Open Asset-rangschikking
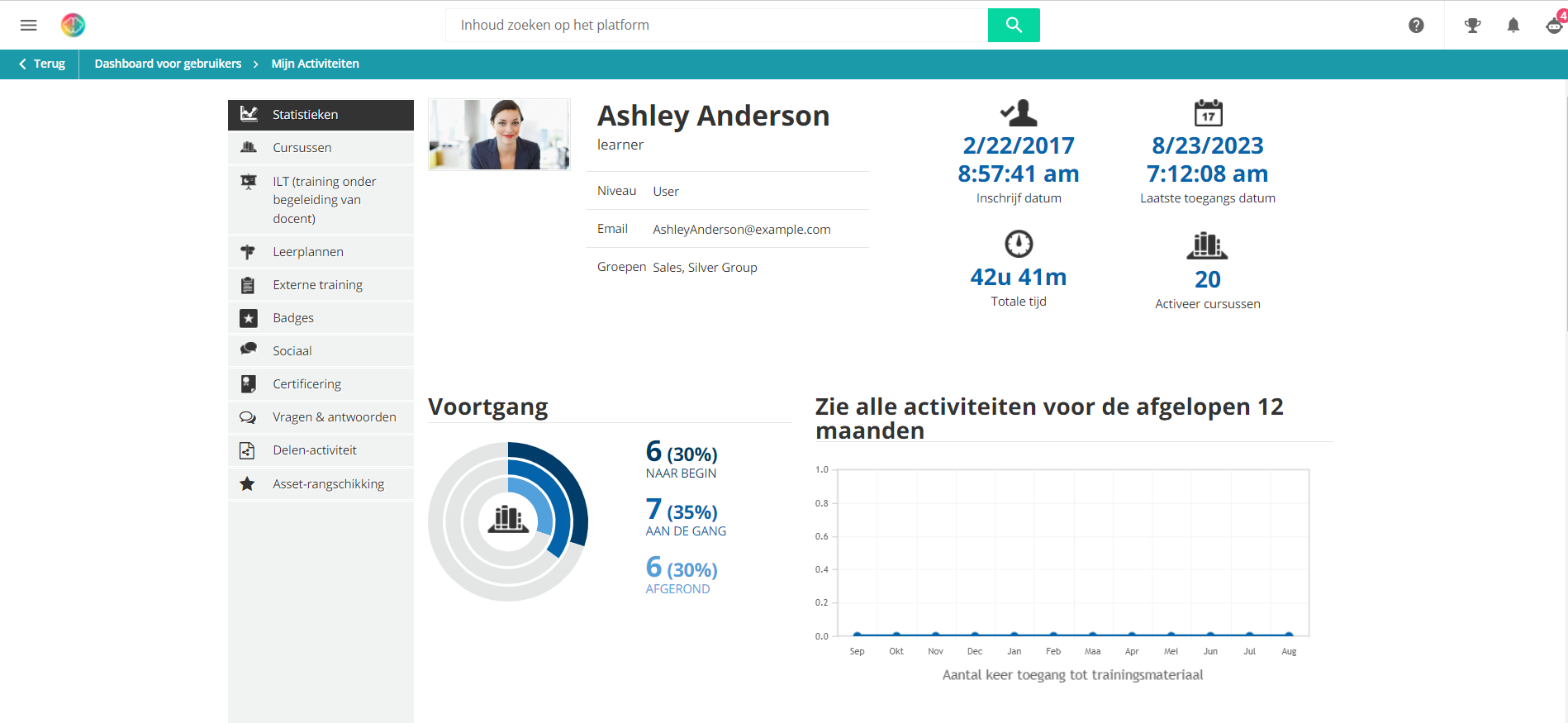 tap(321, 484)
